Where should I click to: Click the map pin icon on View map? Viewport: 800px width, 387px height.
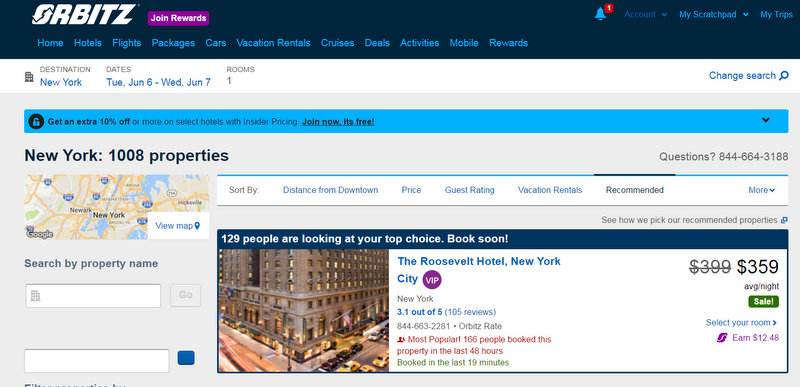point(197,226)
